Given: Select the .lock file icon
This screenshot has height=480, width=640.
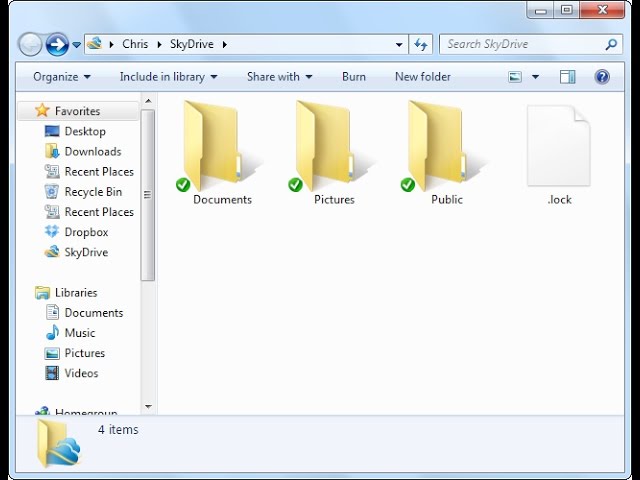Looking at the screenshot, I should [x=559, y=146].
